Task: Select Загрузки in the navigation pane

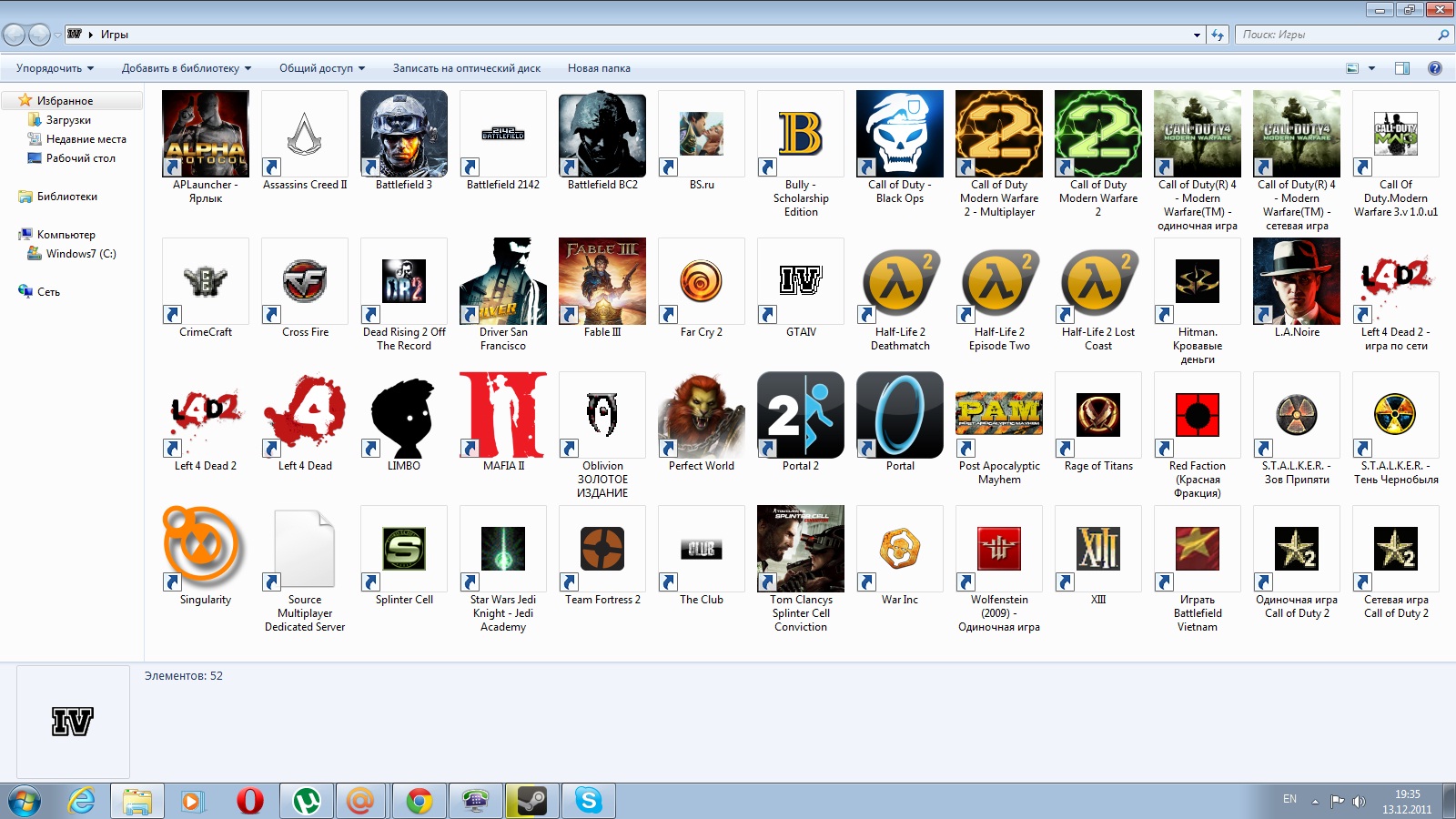Action: [68, 120]
